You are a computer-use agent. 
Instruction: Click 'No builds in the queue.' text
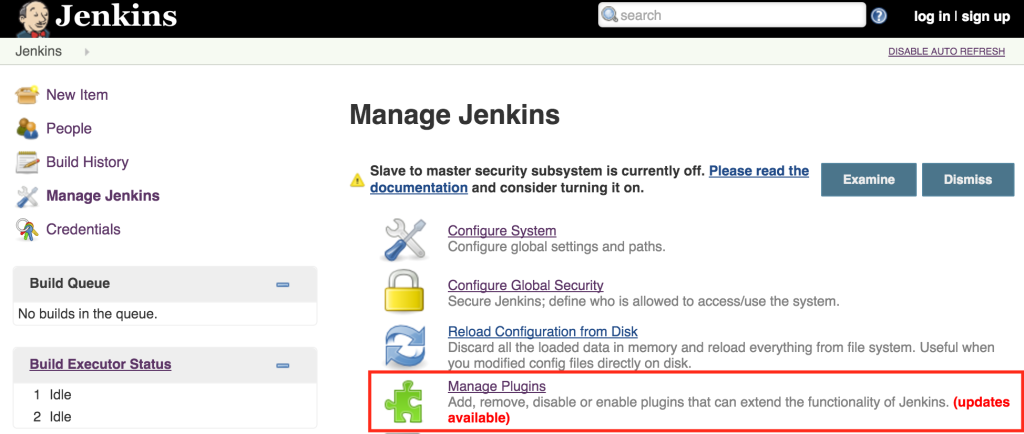coord(88,314)
